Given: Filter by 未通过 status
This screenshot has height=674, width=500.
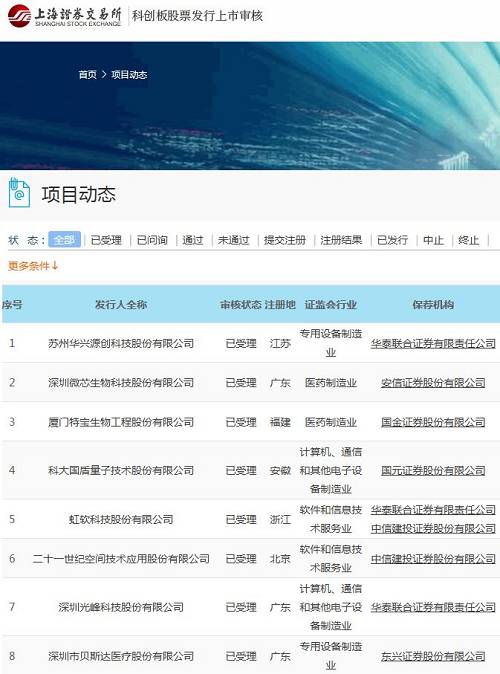Looking at the screenshot, I should 233,240.
